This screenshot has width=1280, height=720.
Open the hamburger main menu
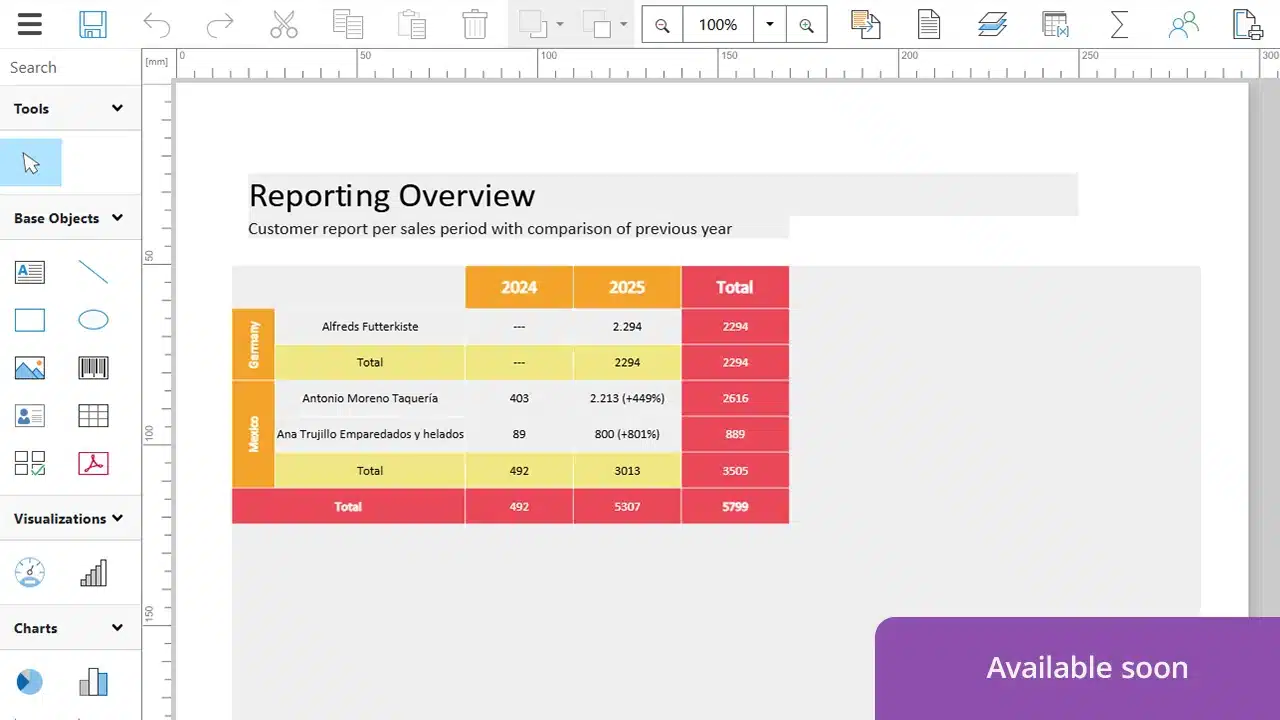click(30, 25)
